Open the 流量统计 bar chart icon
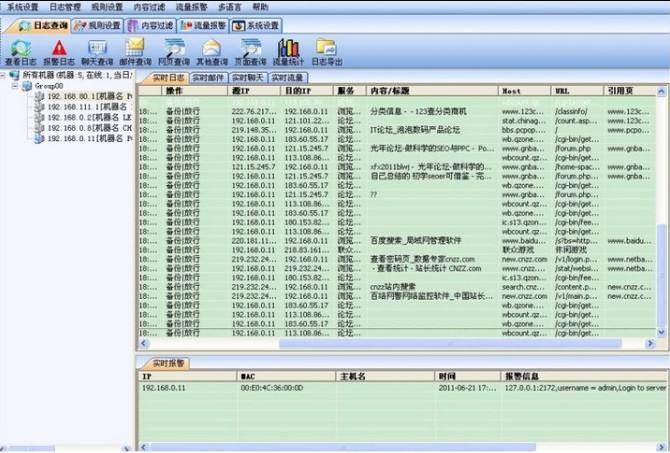Image resolution: width=670 pixels, height=453 pixels. point(288,52)
